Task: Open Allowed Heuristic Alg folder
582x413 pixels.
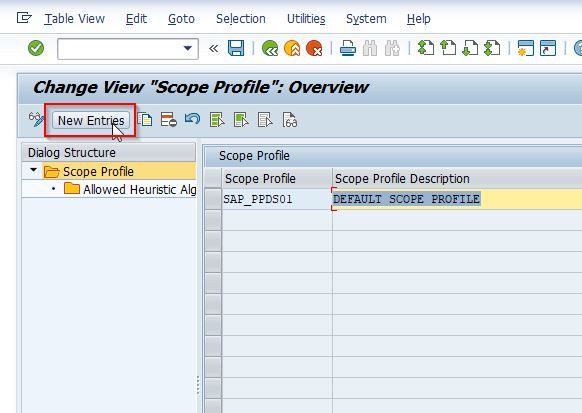Action: click(130, 189)
